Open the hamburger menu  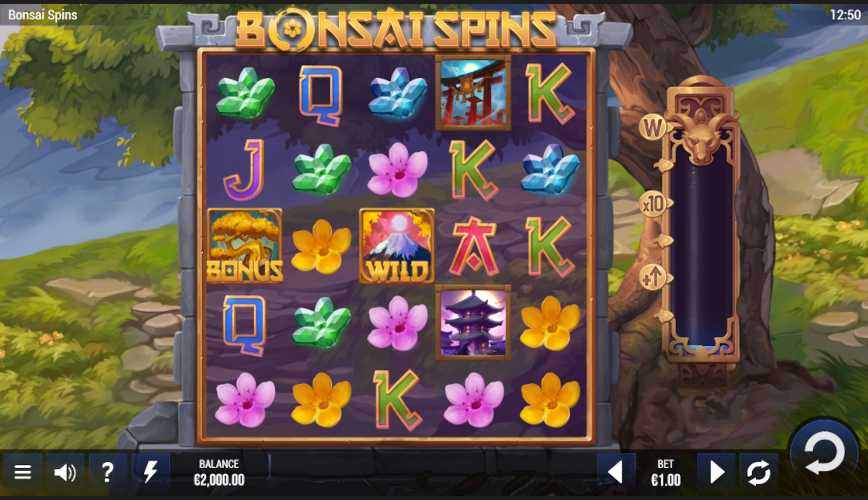[22, 472]
